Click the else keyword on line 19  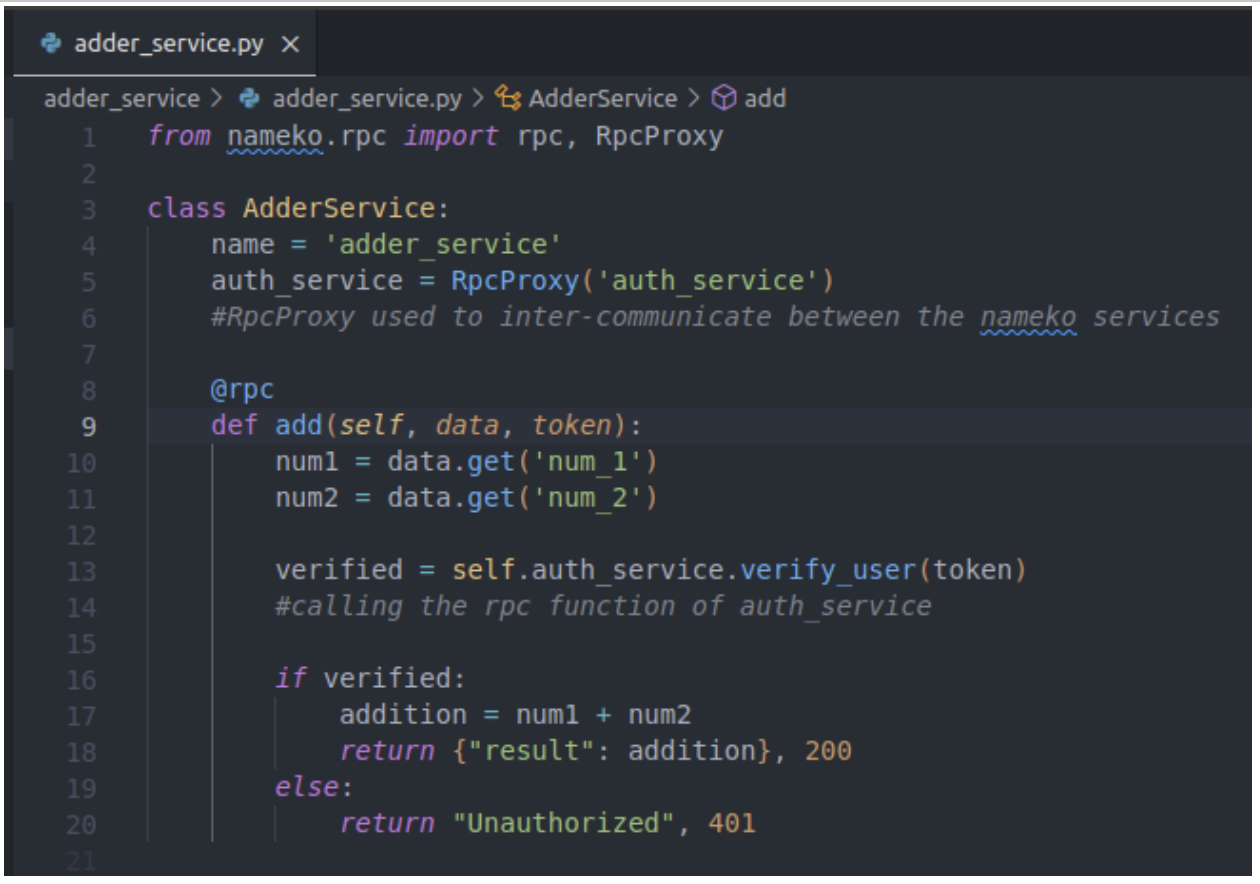(x=308, y=789)
